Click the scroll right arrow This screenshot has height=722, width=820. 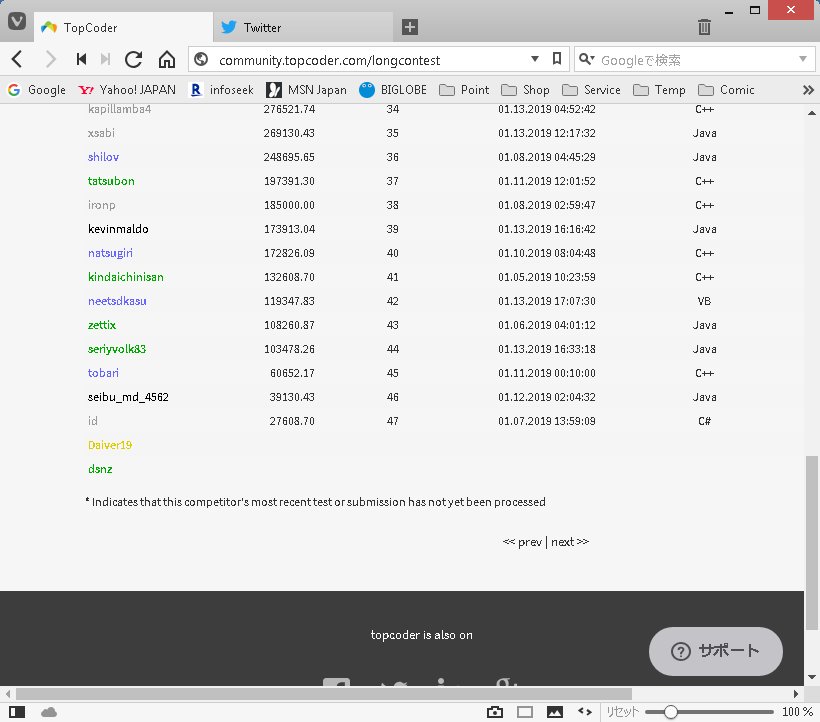coord(795,694)
